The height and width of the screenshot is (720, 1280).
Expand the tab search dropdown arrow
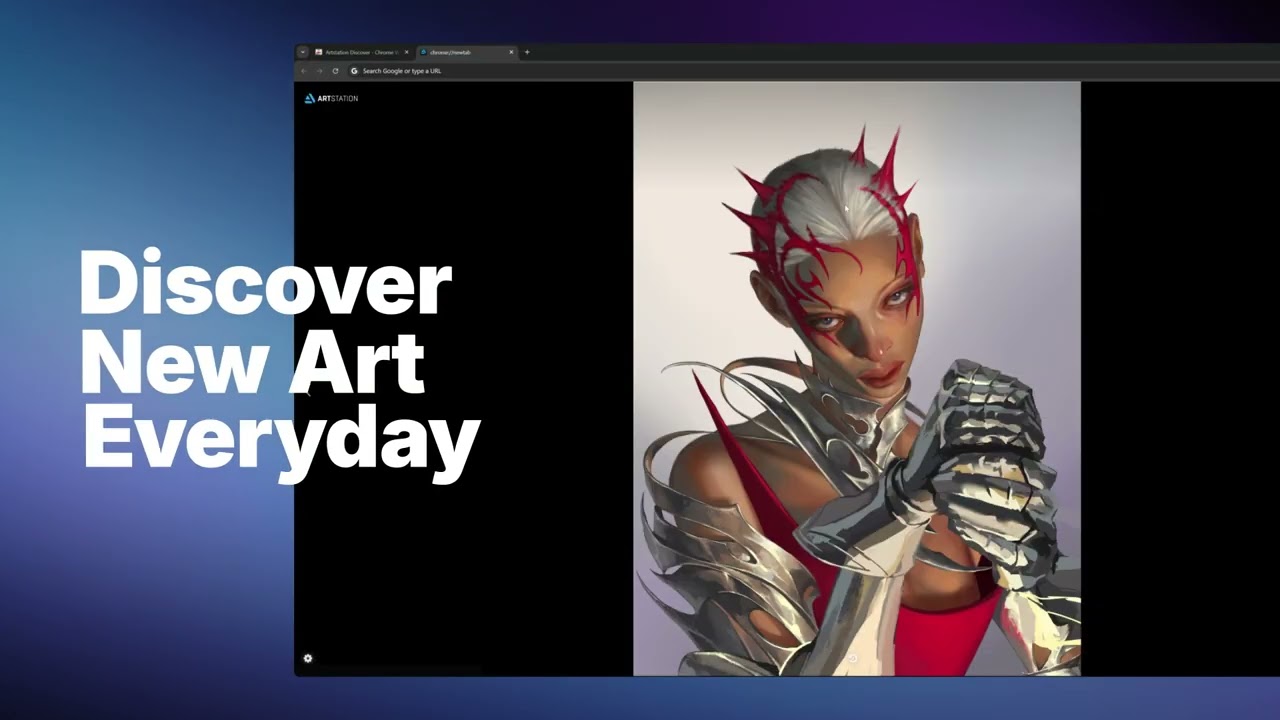[303, 52]
